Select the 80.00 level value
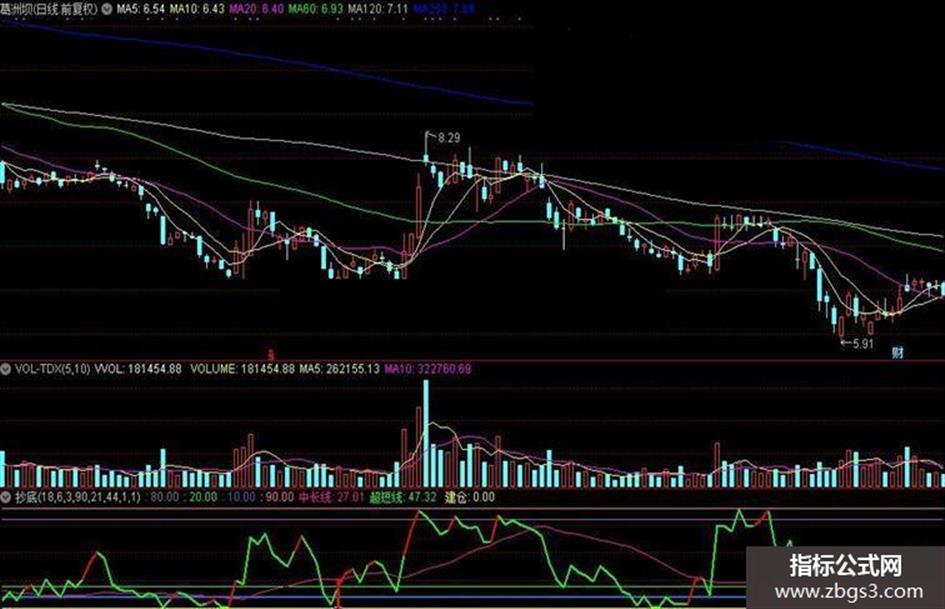 (x=165, y=497)
